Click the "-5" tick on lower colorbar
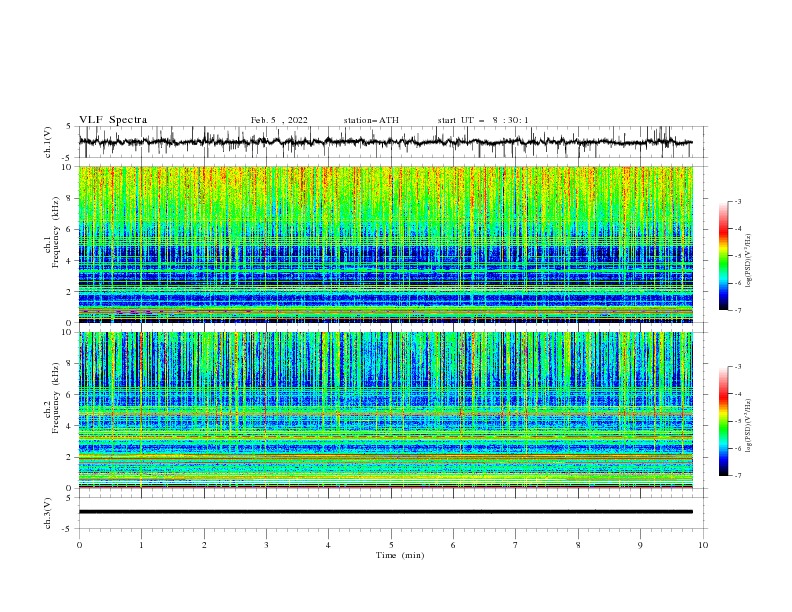Image resolution: width=792 pixels, height=612 pixels. 737,421
